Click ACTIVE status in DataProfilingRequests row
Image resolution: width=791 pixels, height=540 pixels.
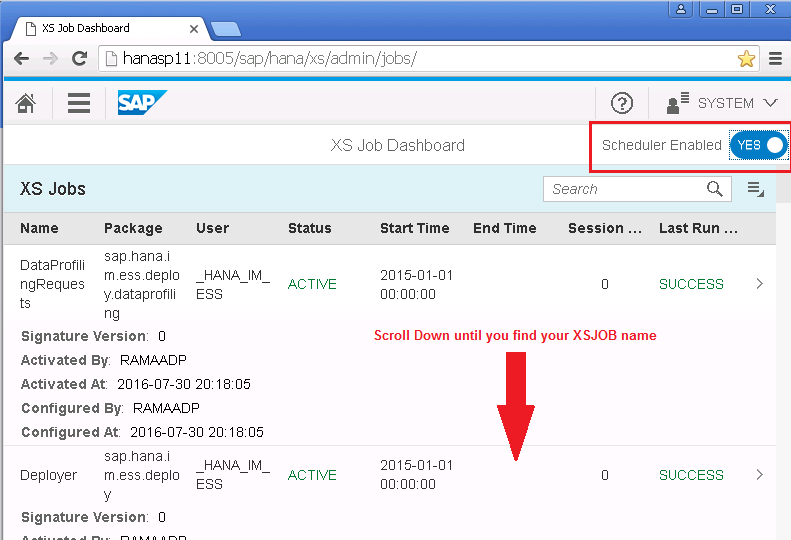(x=312, y=284)
